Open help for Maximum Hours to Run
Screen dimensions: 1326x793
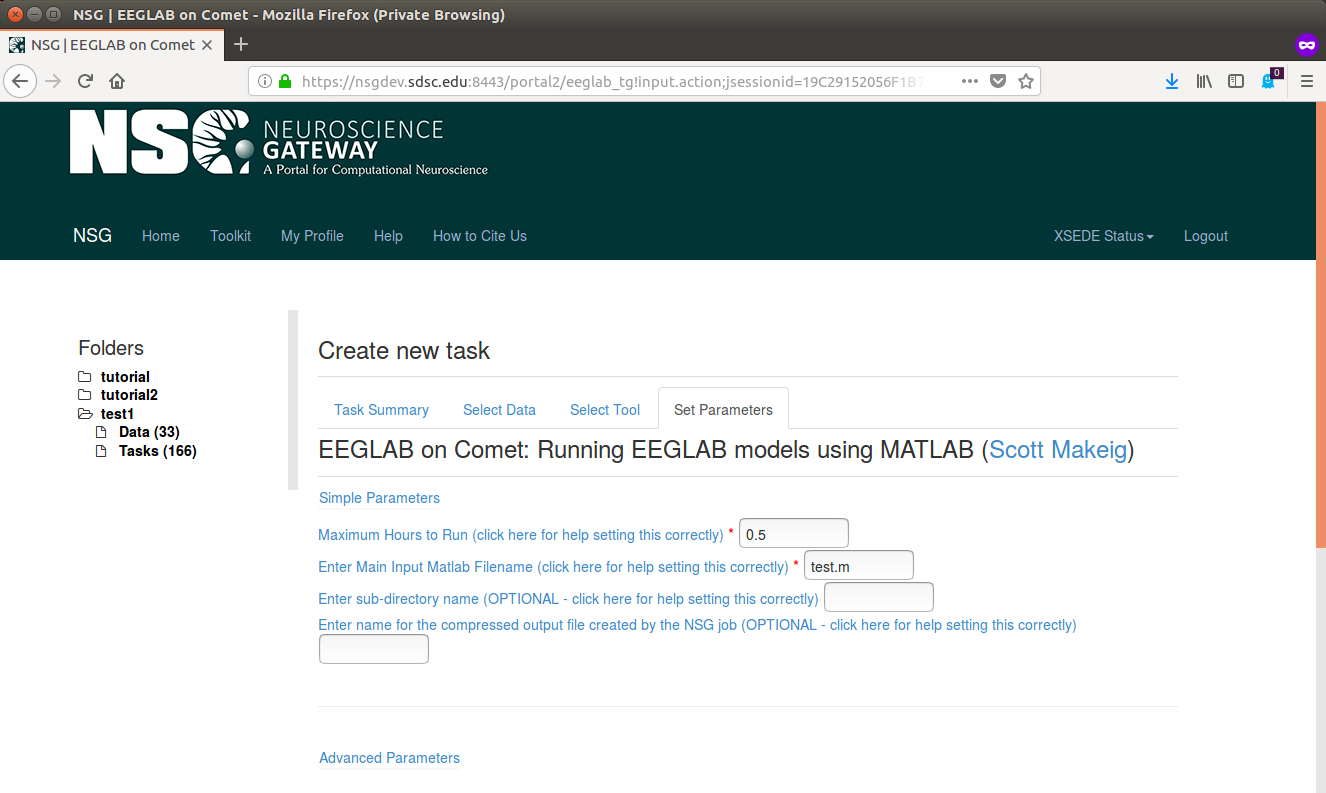tap(521, 535)
